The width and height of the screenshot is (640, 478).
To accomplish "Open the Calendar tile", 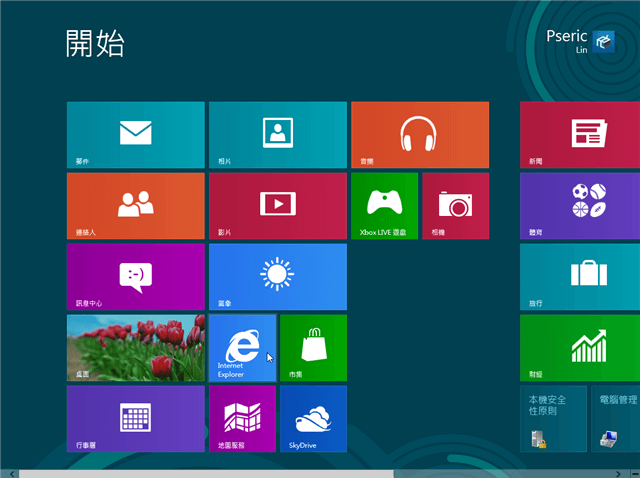I will (x=136, y=419).
